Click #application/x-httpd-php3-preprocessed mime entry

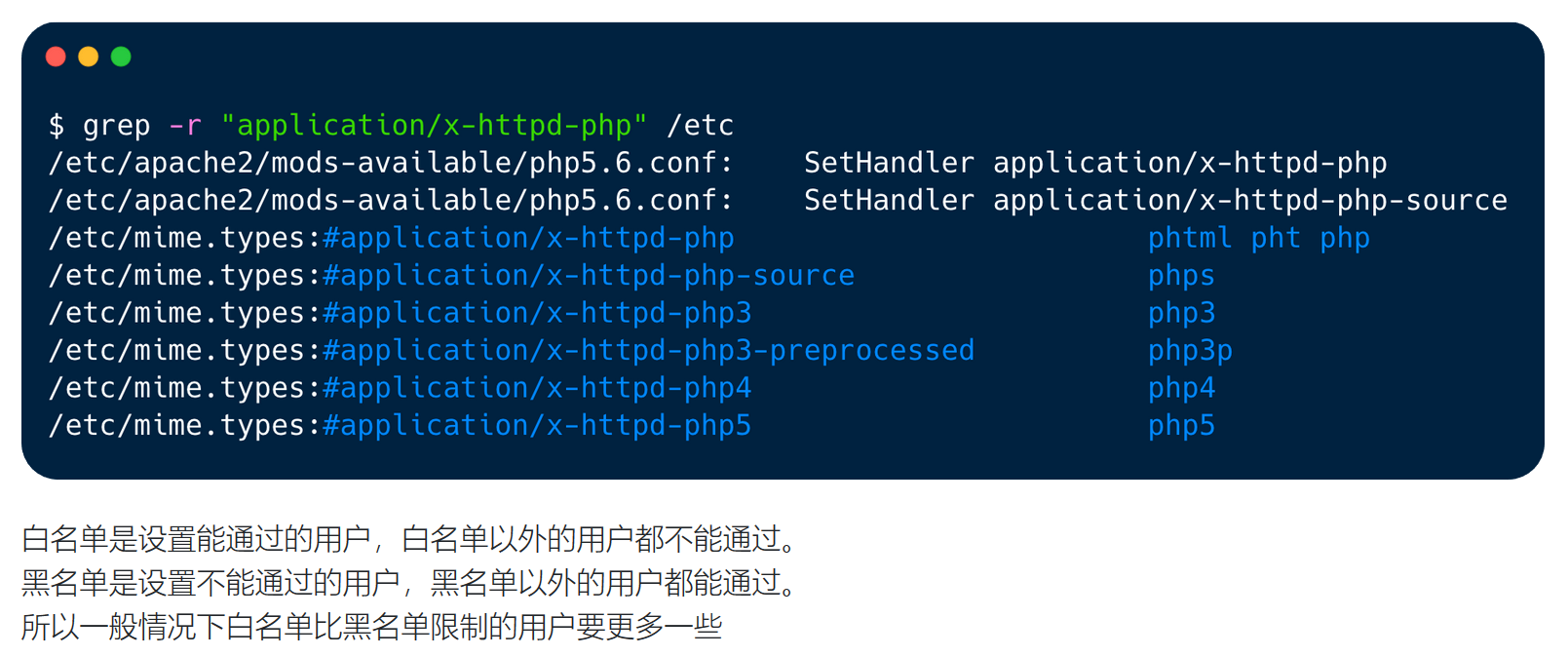(649, 351)
